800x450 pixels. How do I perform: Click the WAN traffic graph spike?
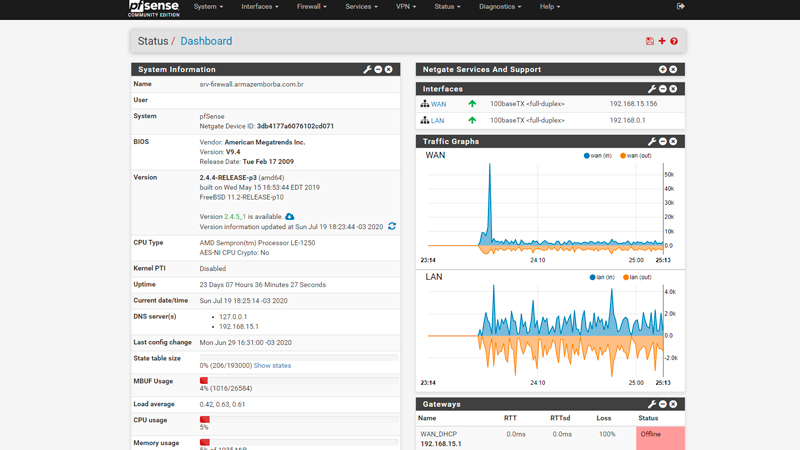coord(489,204)
